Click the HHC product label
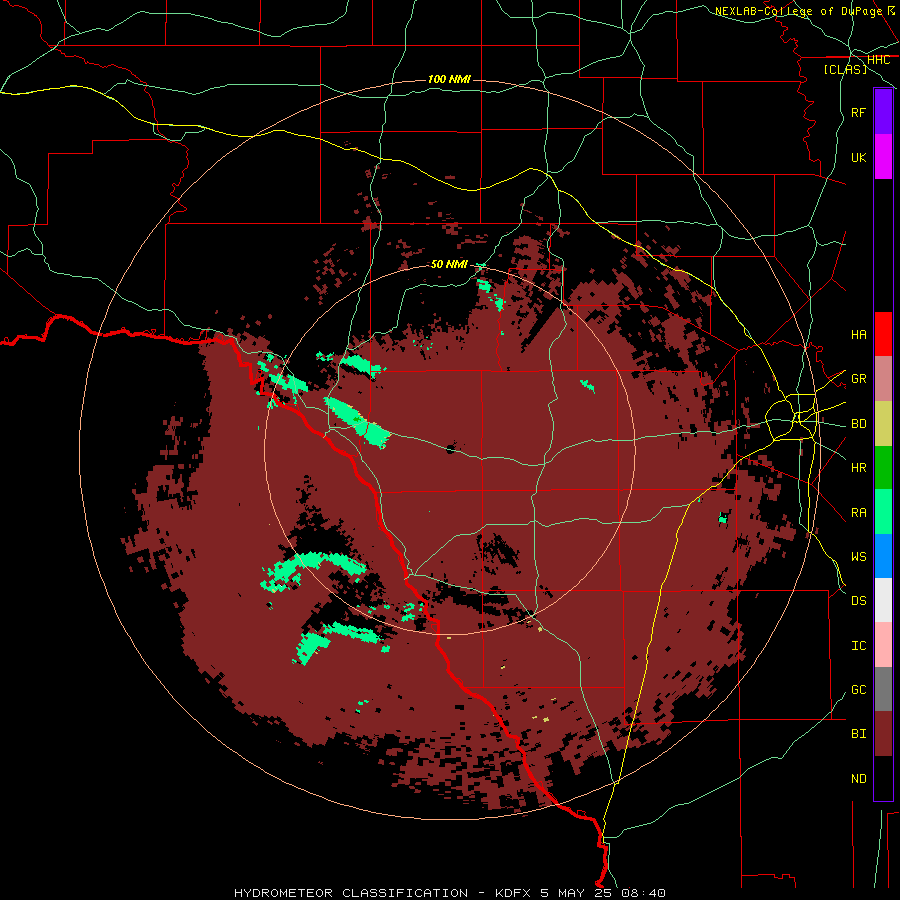Viewport: 900px width, 900px height. click(x=878, y=60)
